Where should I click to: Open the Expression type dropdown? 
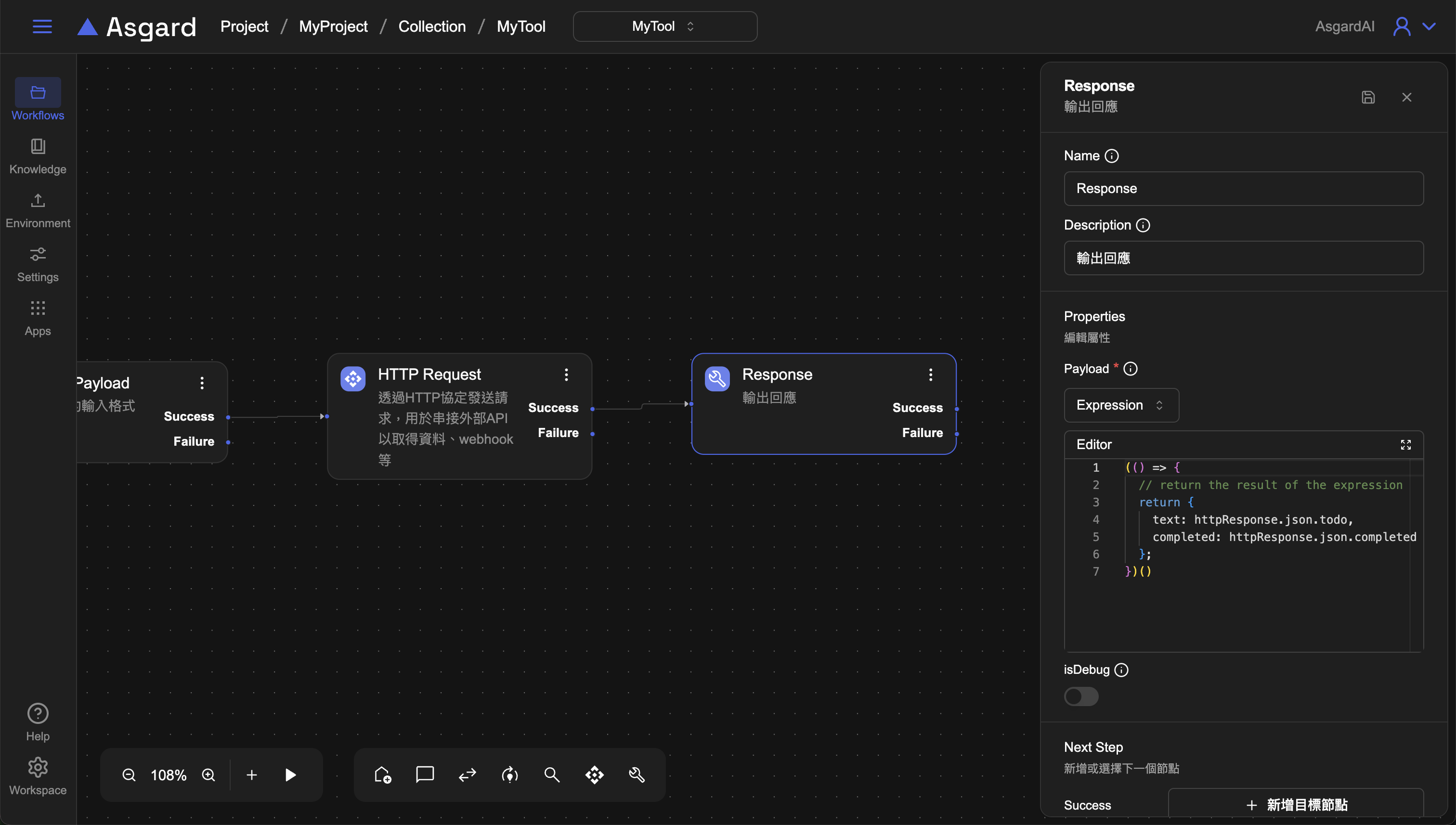tap(1120, 405)
